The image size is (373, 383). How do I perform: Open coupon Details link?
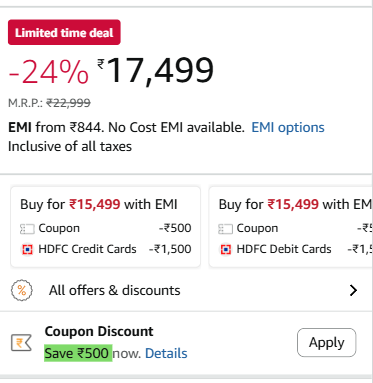click(x=166, y=353)
